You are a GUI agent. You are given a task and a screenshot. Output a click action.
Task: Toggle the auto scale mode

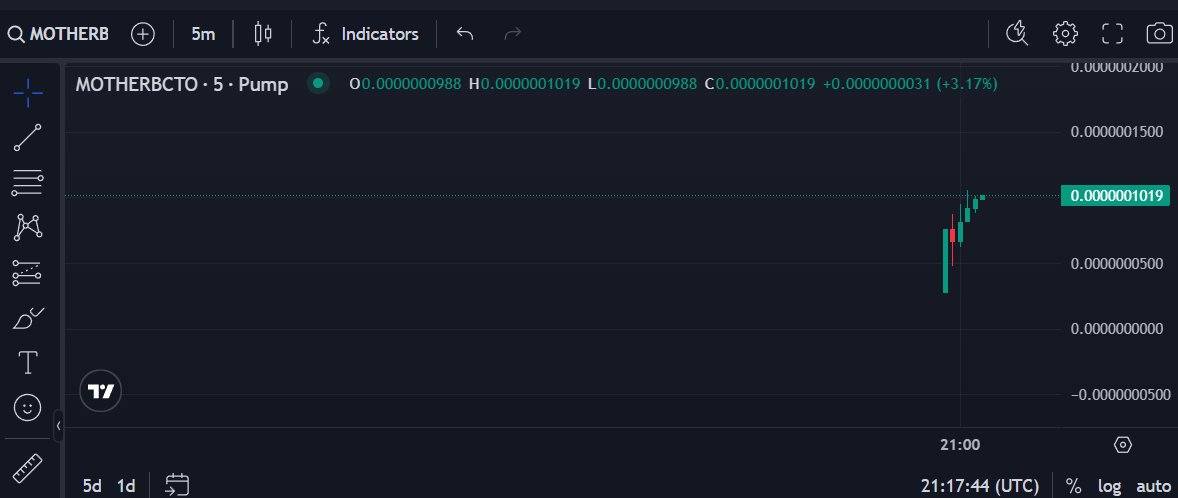1153,485
